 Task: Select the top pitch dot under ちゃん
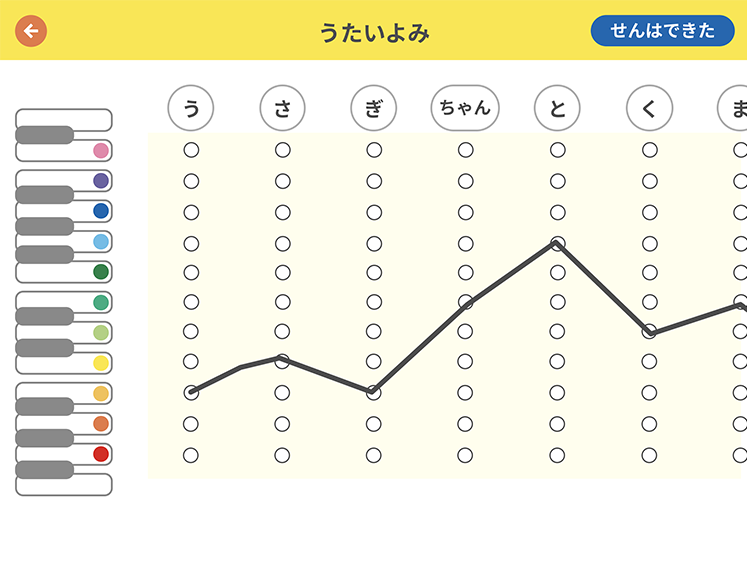point(465,150)
